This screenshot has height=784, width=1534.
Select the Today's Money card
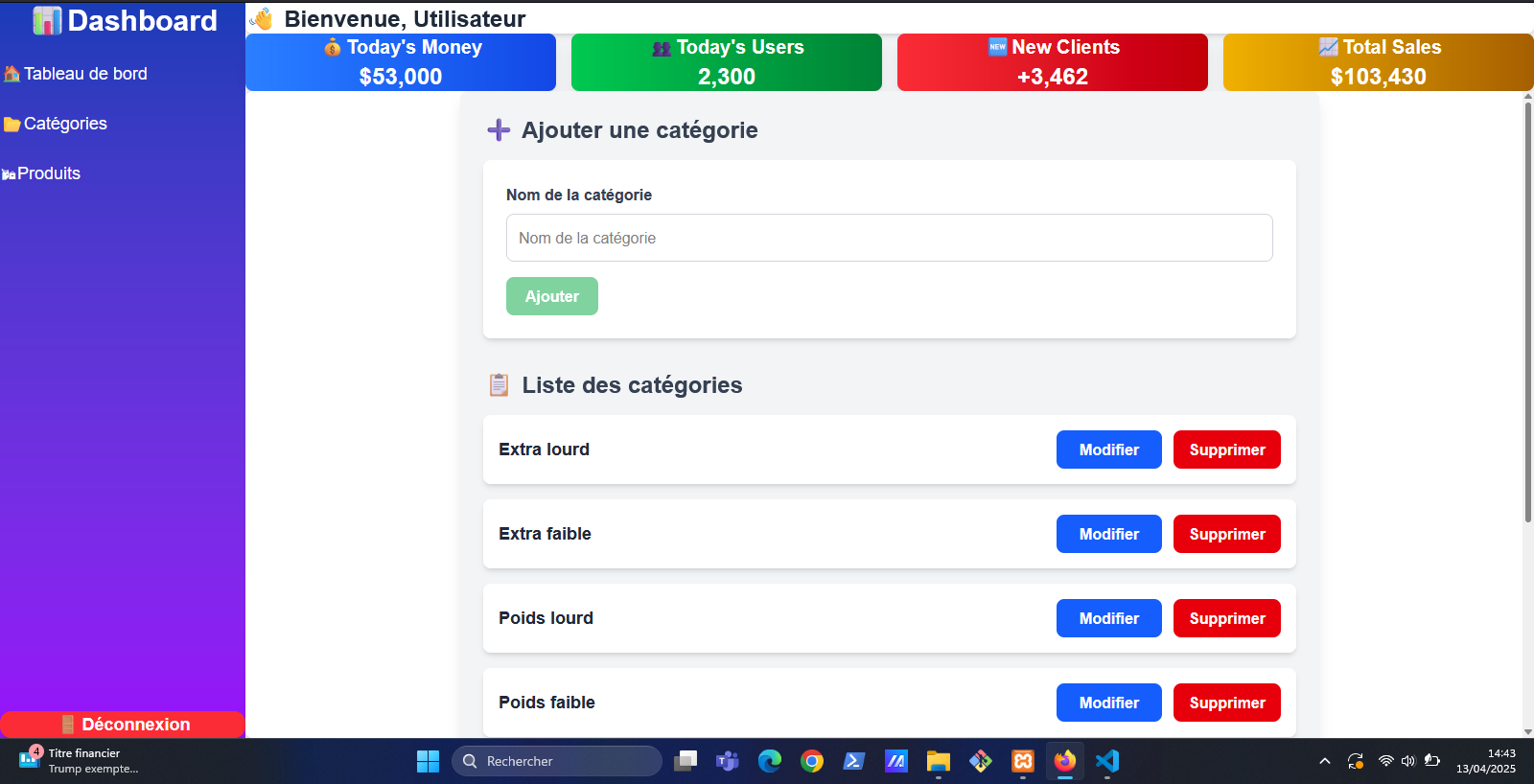pyautogui.click(x=401, y=62)
